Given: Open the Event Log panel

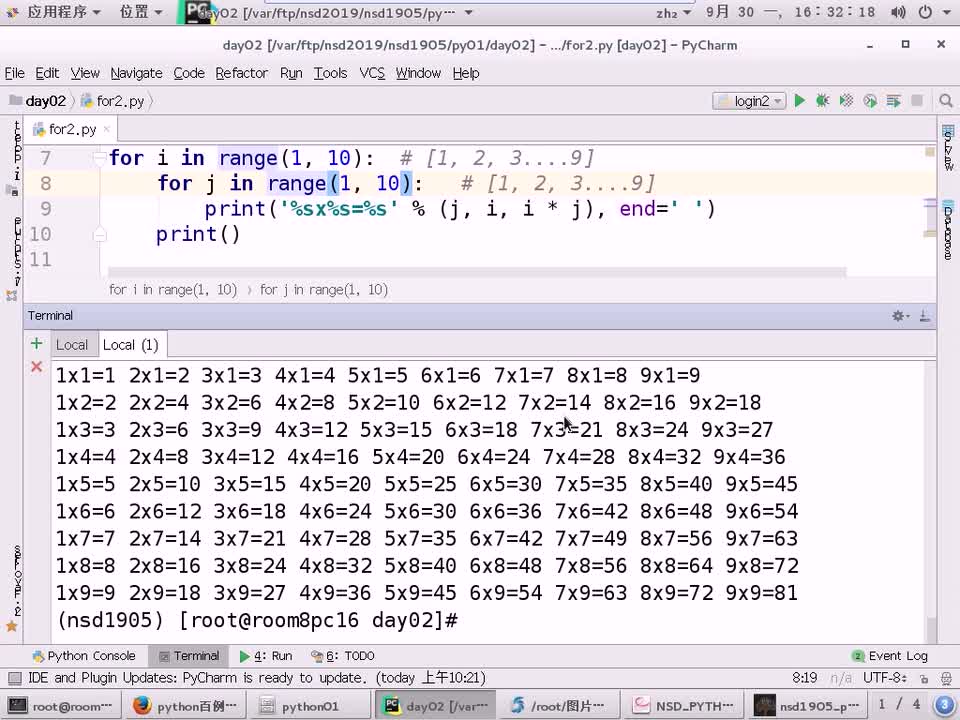Looking at the screenshot, I should 890,656.
